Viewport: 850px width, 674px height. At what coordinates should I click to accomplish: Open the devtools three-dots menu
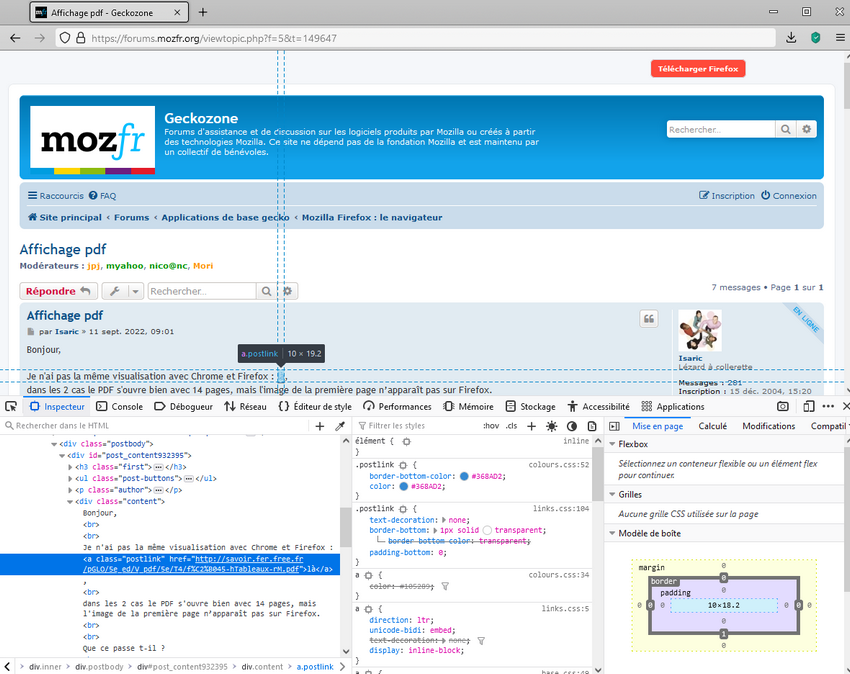[828, 407]
